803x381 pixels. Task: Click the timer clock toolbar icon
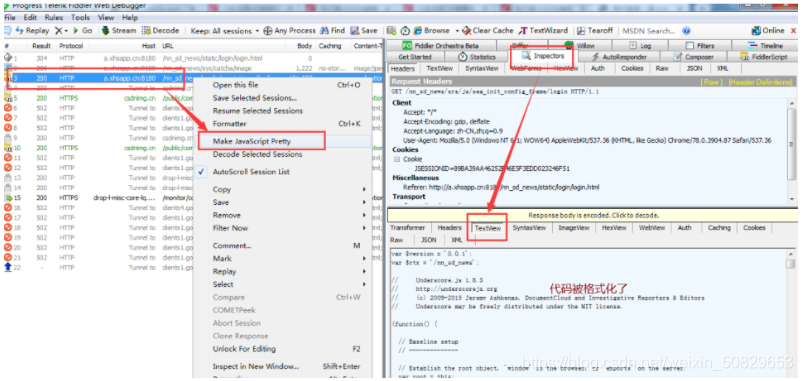pos(405,31)
